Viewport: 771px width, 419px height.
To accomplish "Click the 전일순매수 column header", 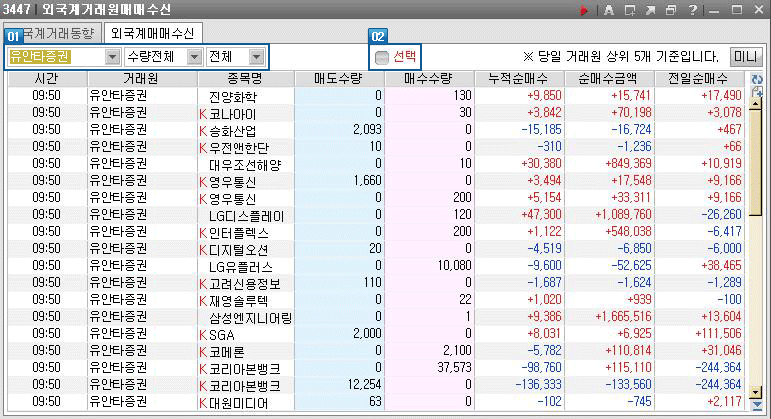I will [x=699, y=79].
